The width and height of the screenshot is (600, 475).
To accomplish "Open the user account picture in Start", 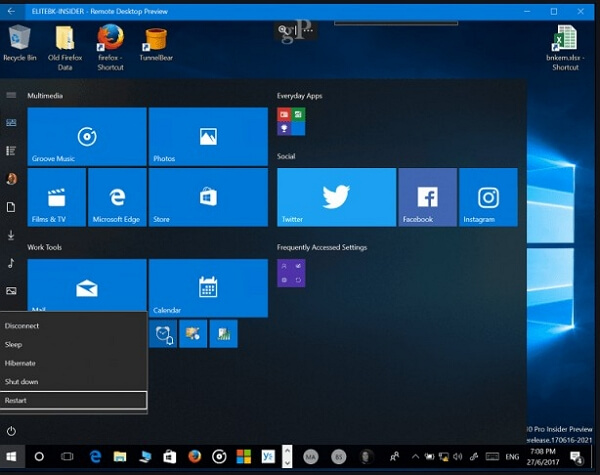I will [11, 179].
